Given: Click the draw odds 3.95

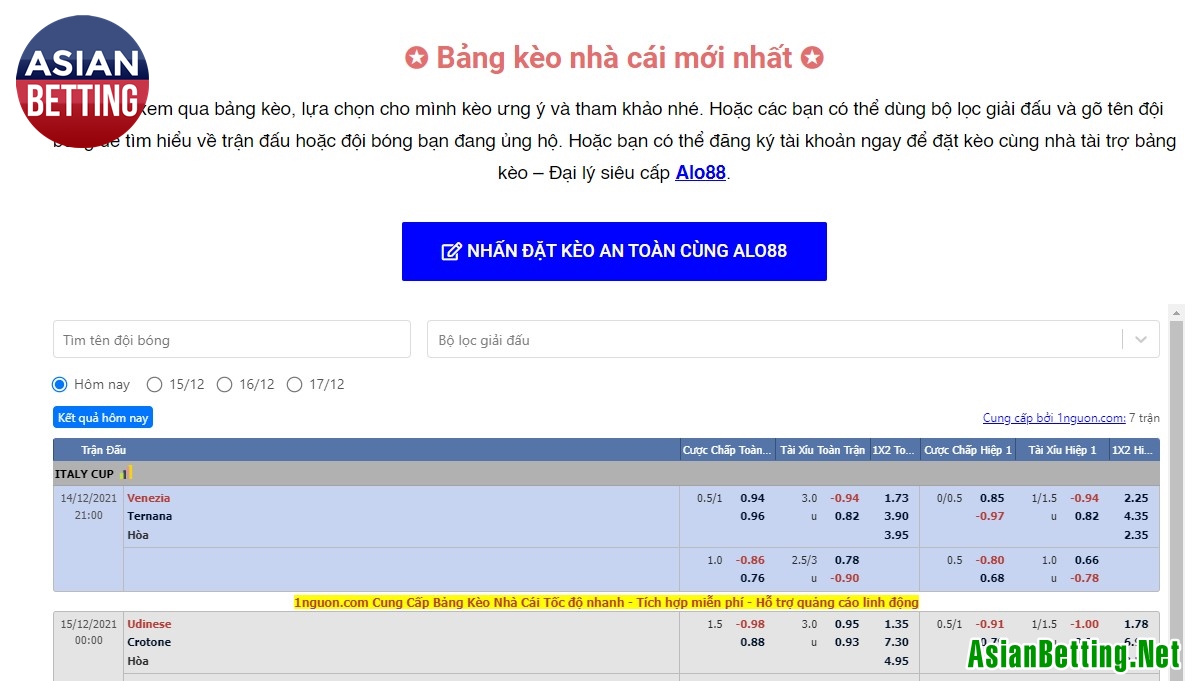Looking at the screenshot, I should [x=896, y=535].
